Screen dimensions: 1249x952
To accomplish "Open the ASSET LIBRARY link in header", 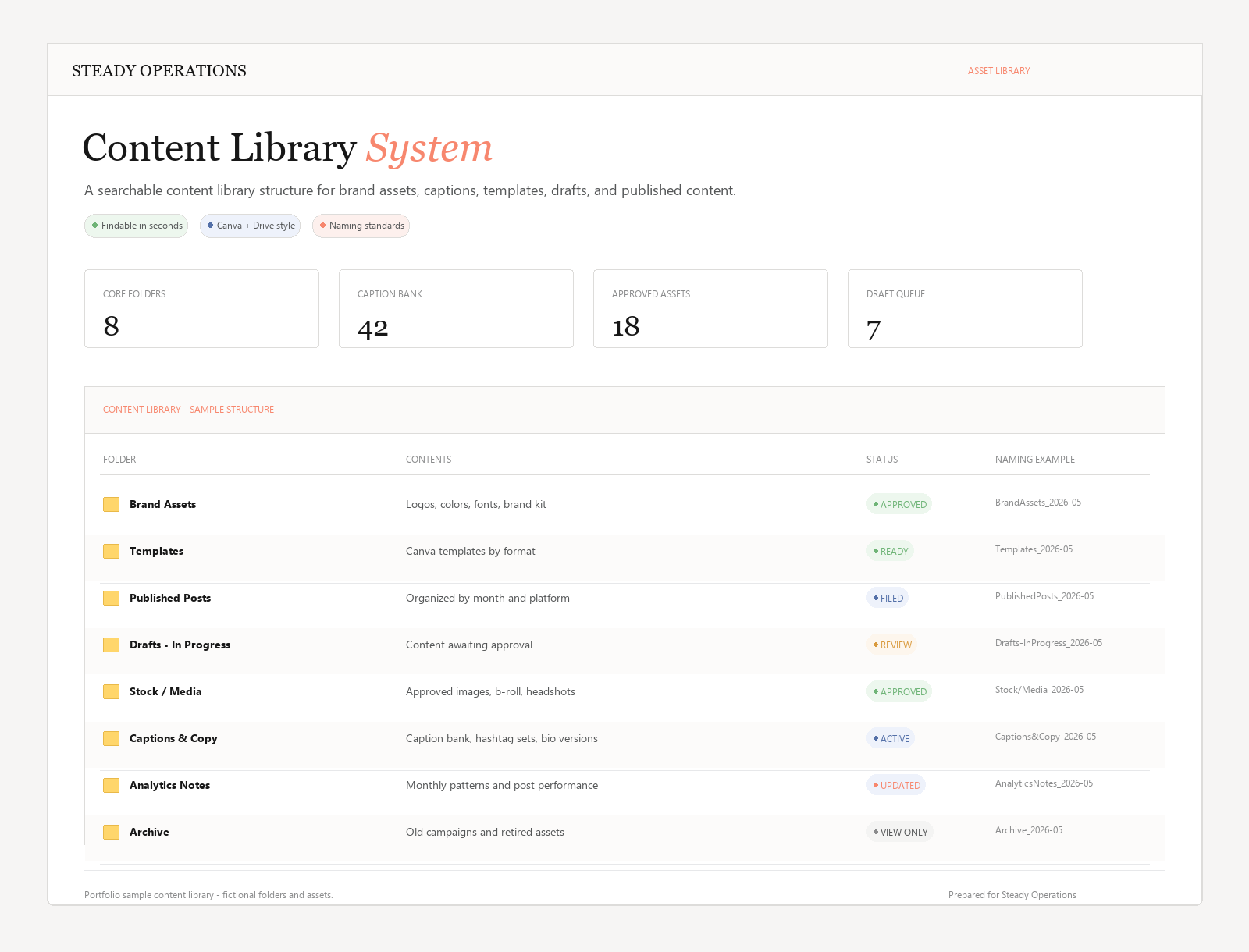I will coord(998,71).
